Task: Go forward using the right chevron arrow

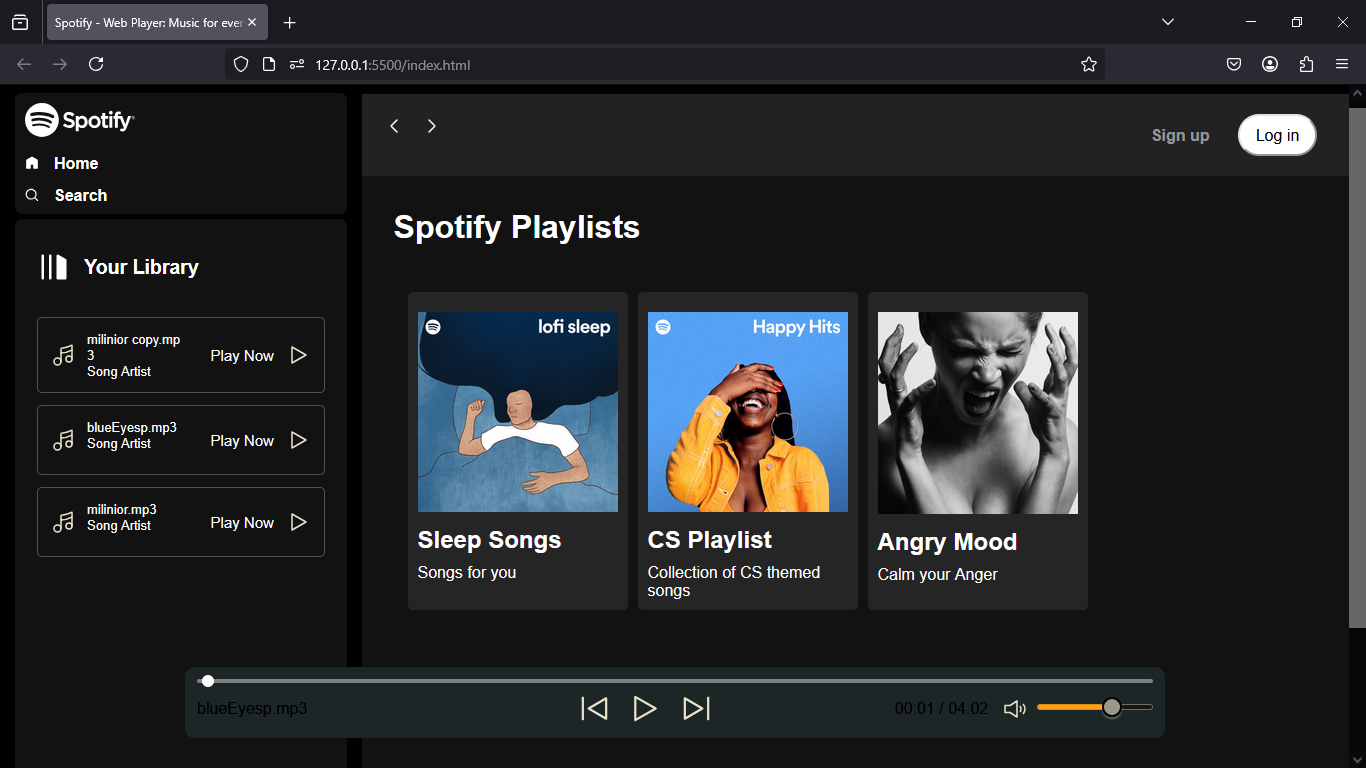Action: pos(431,126)
